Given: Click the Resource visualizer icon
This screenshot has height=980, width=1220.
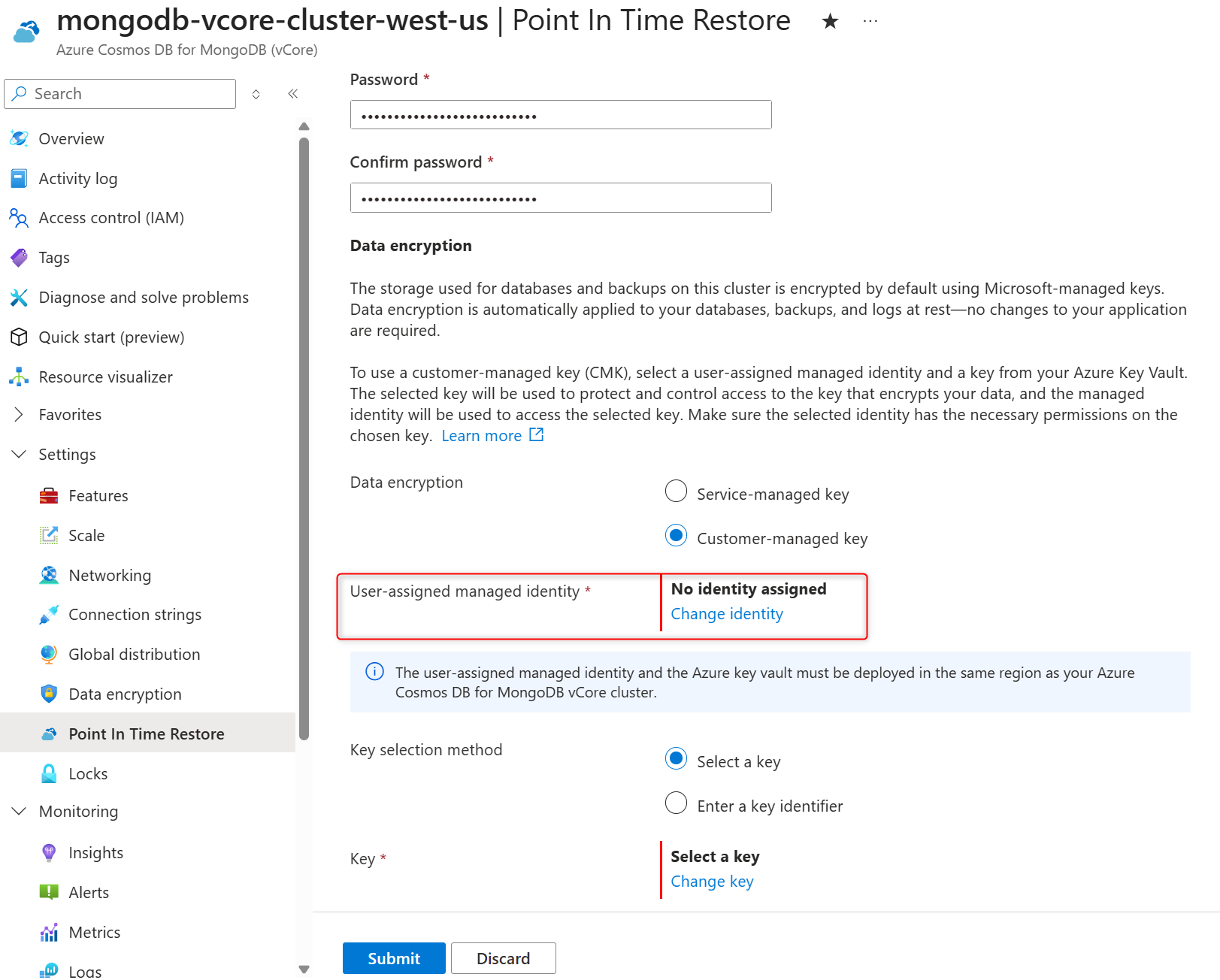Looking at the screenshot, I should tap(19, 377).
